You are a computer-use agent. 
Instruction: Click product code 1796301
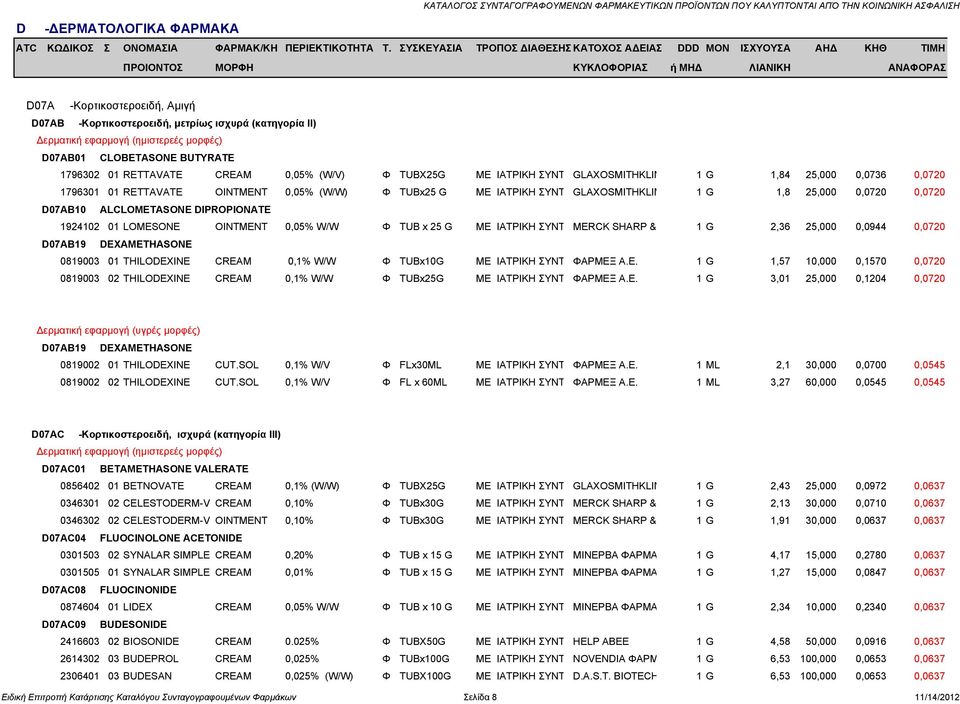[x=80, y=192]
